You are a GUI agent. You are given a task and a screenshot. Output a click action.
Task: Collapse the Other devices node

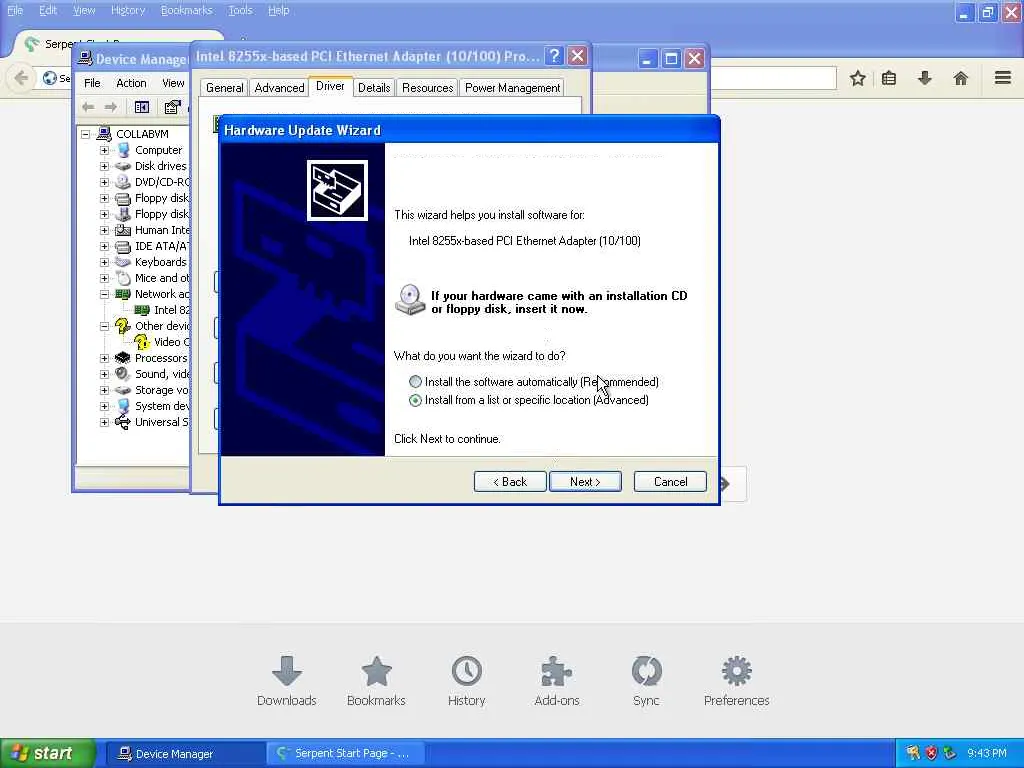(x=104, y=326)
